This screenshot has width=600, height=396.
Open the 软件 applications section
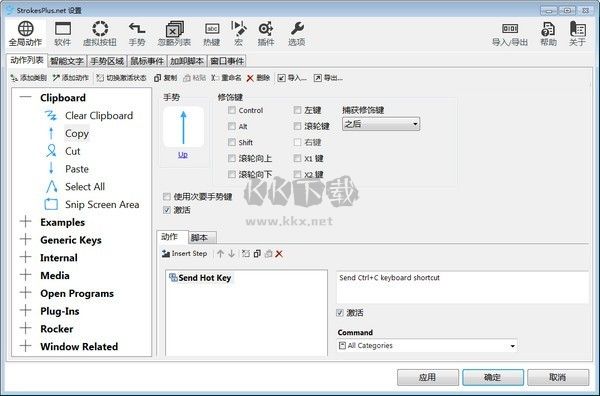(63, 34)
